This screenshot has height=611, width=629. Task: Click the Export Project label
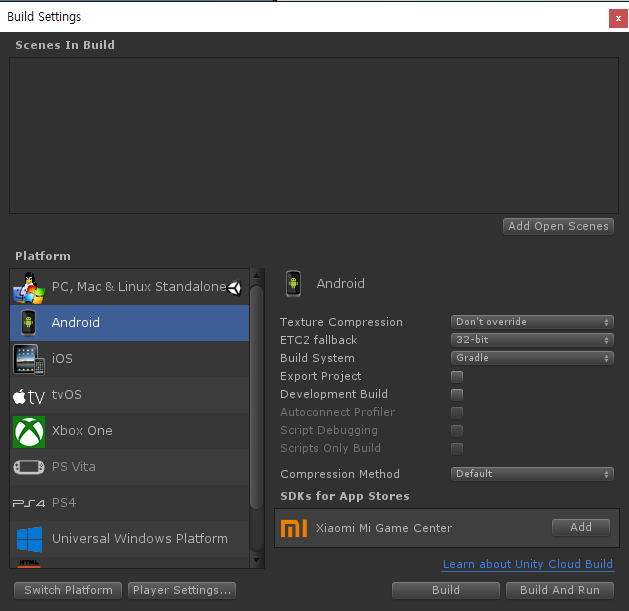pyautogui.click(x=321, y=376)
